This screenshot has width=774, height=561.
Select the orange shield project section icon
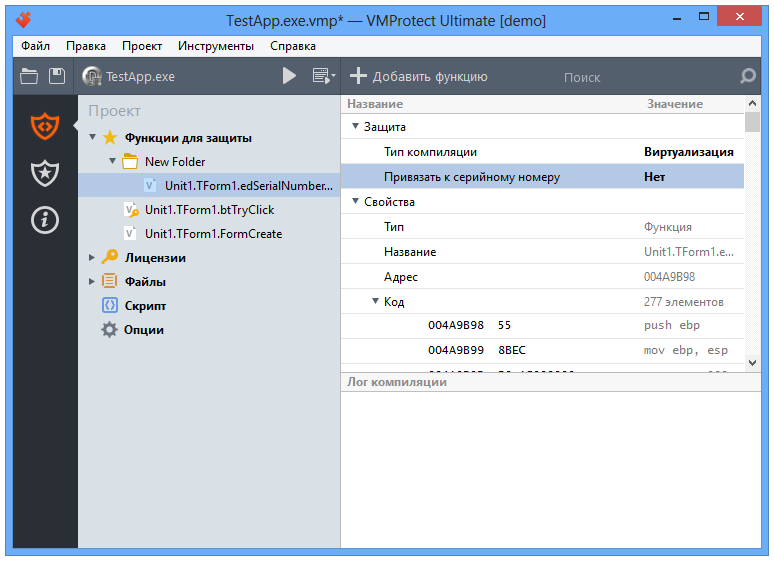point(45,126)
